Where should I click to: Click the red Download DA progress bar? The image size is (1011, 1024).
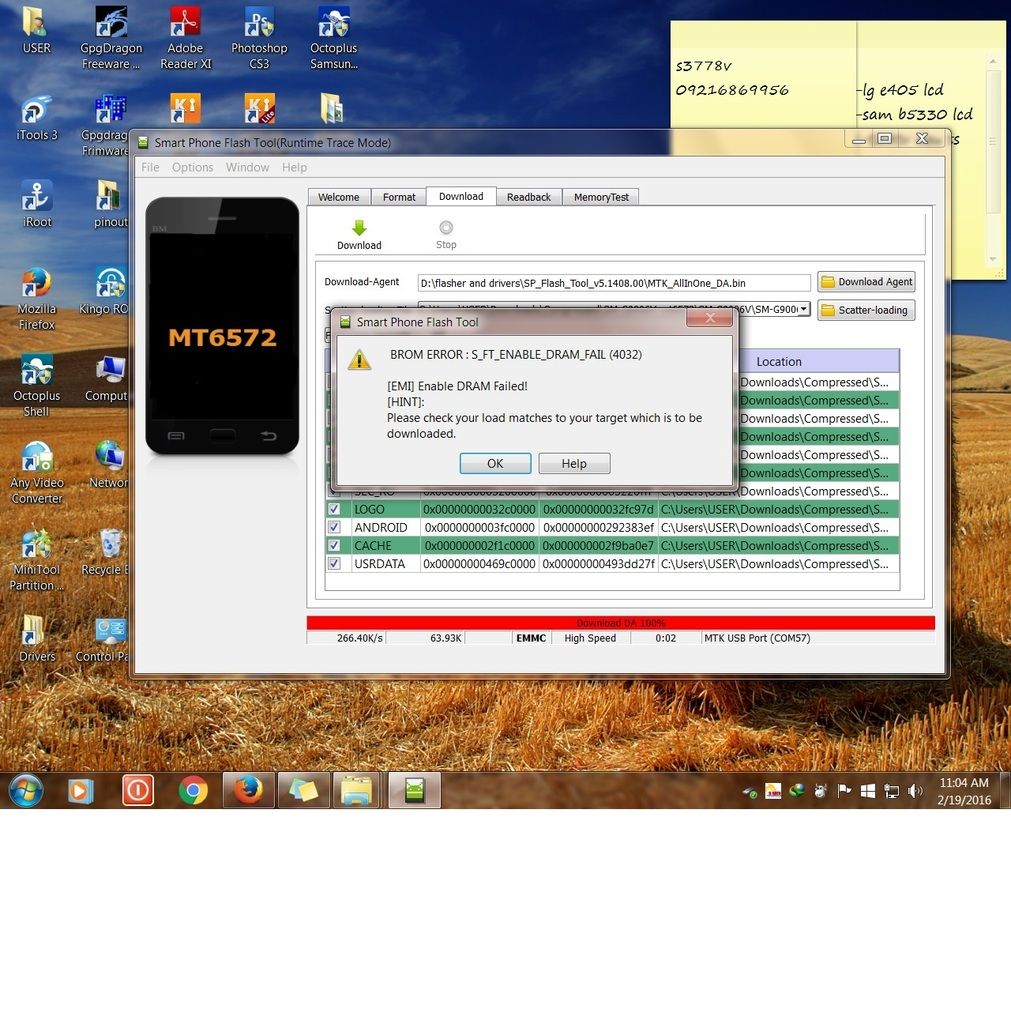[x=620, y=623]
